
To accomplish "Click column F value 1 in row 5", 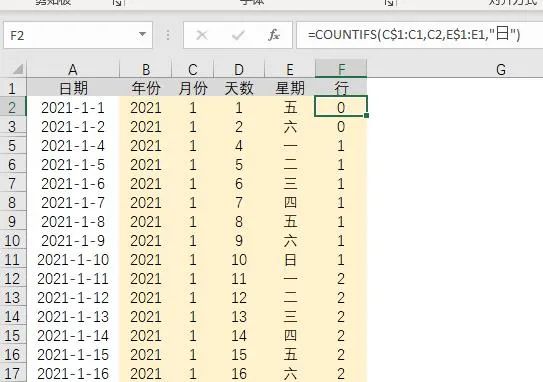I will point(341,146).
